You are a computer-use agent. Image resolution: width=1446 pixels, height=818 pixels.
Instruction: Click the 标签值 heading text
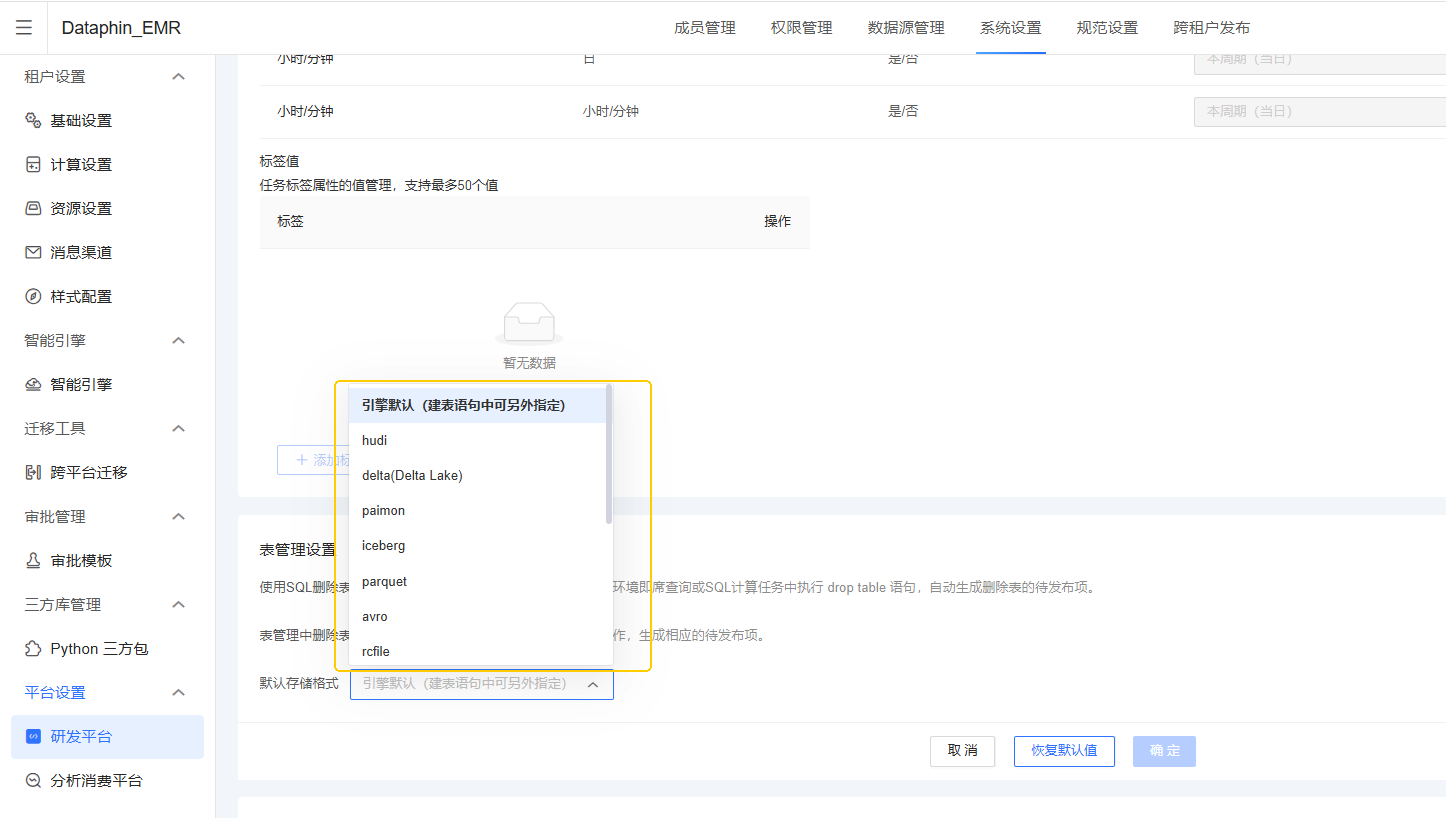coord(279,161)
